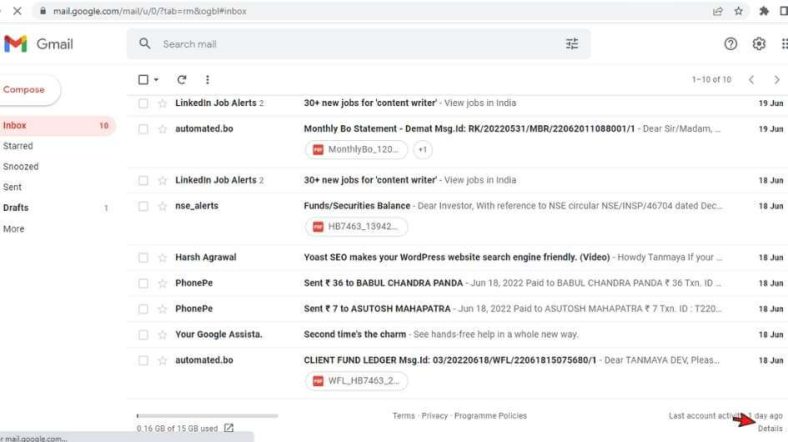The width and height of the screenshot is (788, 442).
Task: Star the Harsh Agrawal email
Action: (162, 257)
